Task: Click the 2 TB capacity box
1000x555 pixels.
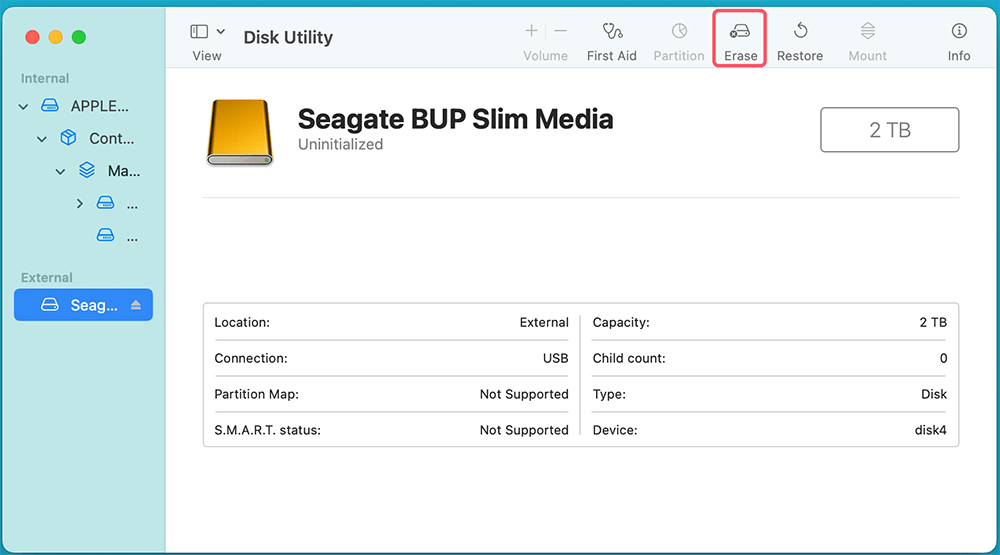Action: pos(890,130)
